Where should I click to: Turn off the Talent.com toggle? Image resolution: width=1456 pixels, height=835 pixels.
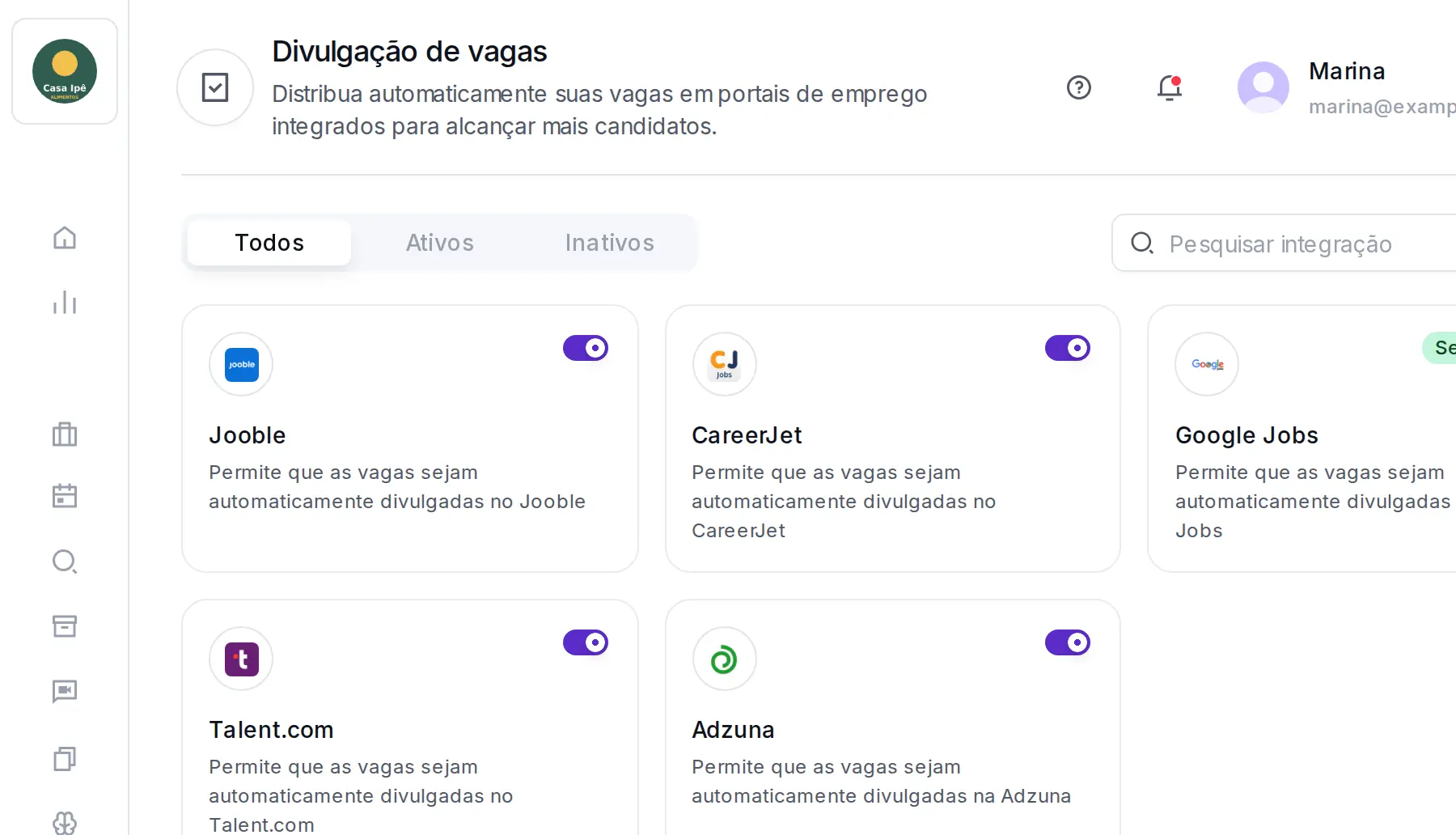click(x=586, y=642)
